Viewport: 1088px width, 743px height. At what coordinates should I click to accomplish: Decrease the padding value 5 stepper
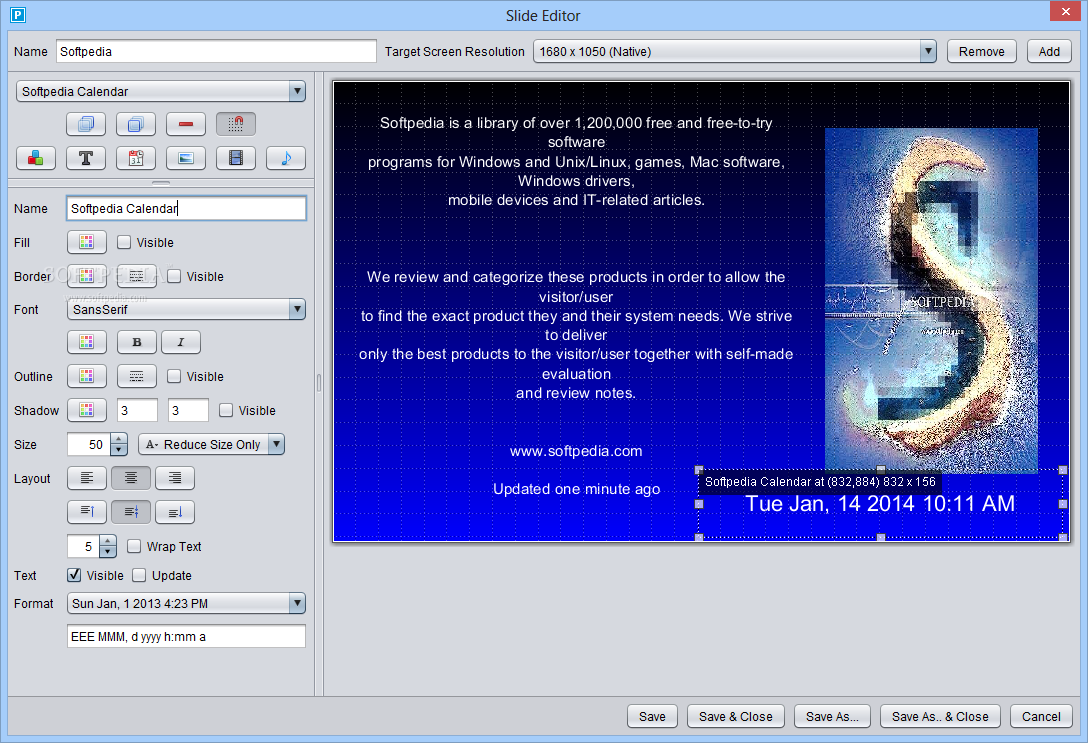(x=108, y=552)
